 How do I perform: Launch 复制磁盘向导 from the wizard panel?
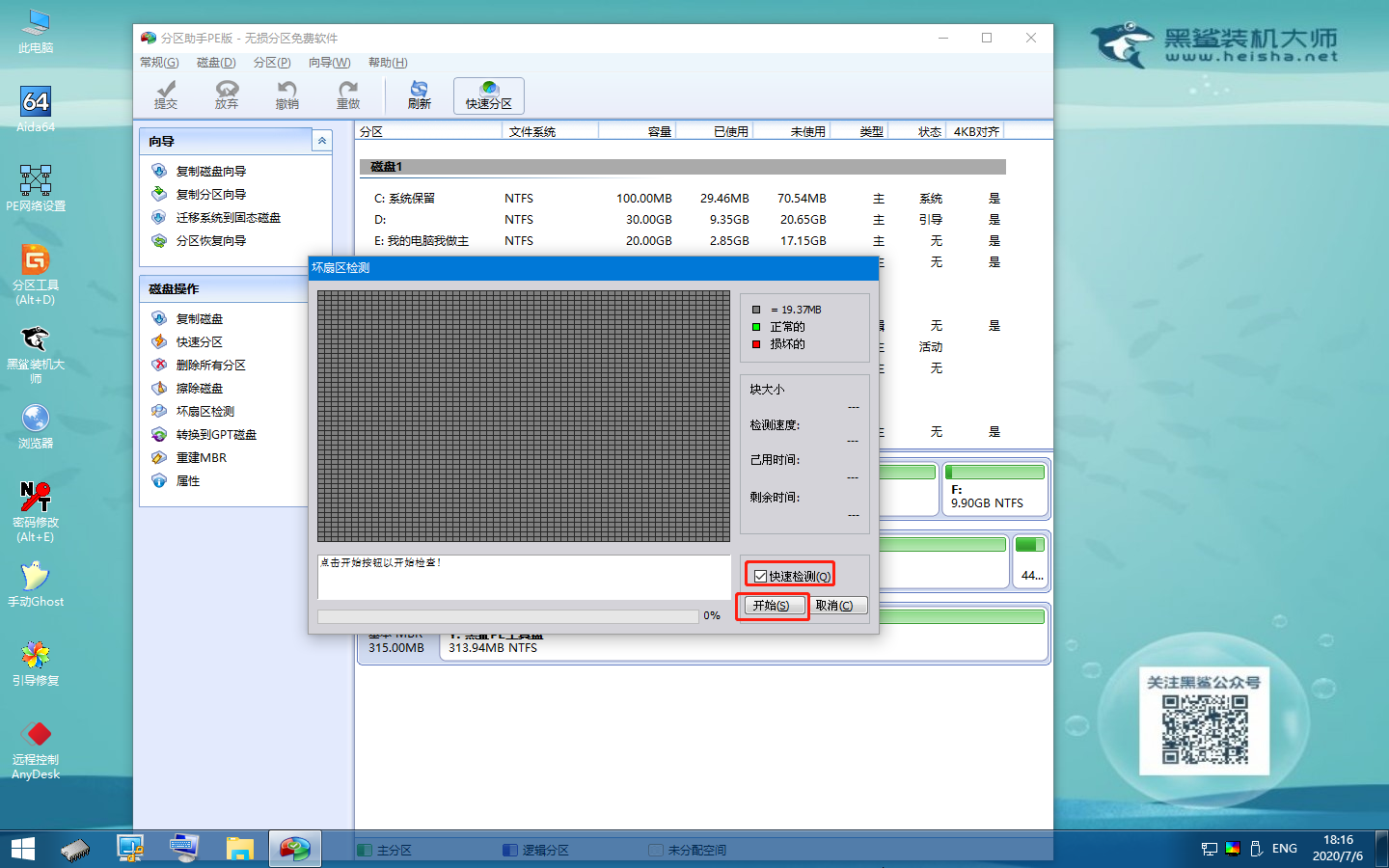[210, 171]
